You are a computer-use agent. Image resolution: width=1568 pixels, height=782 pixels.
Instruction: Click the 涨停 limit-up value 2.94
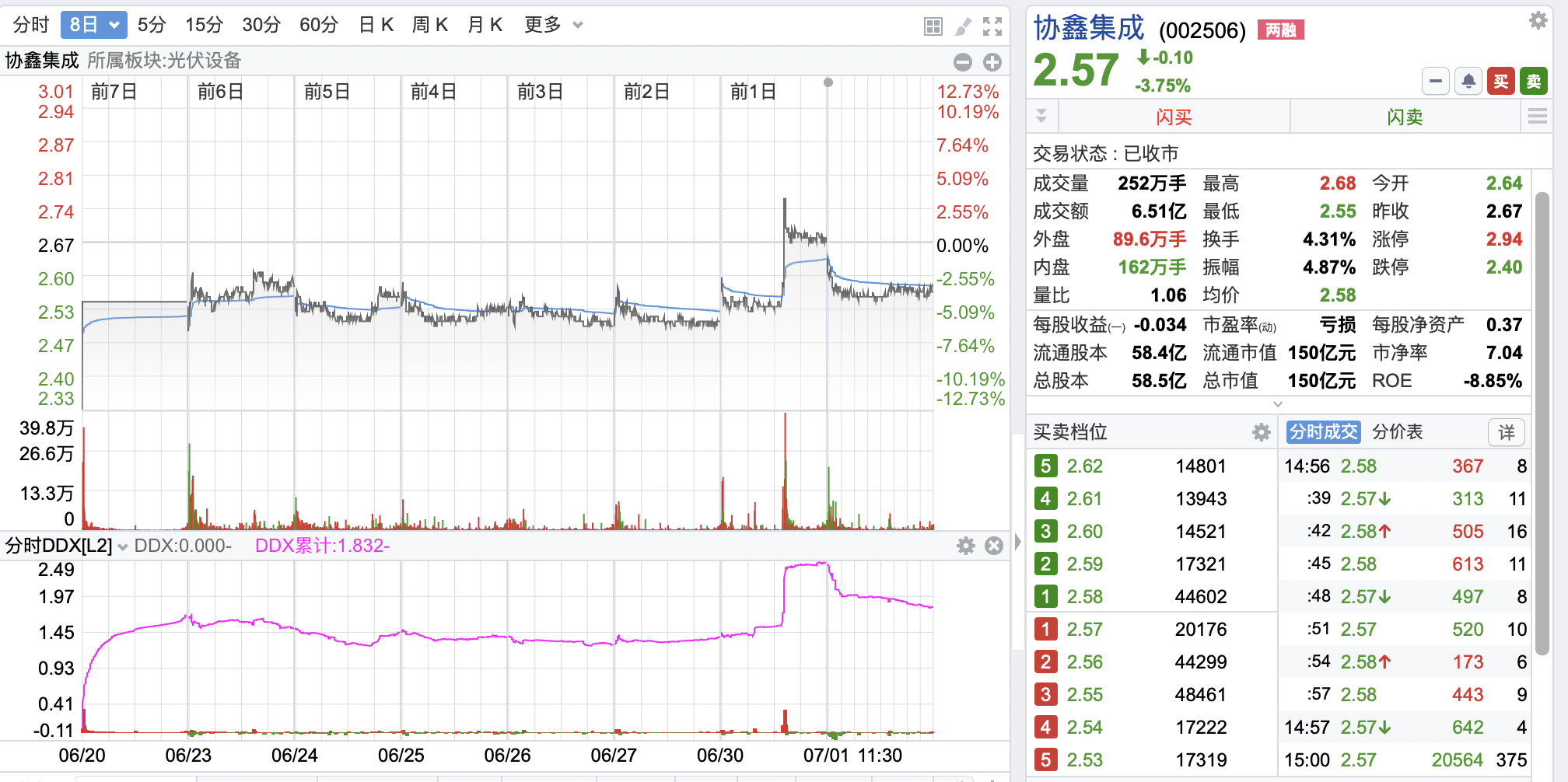pyautogui.click(x=1503, y=239)
